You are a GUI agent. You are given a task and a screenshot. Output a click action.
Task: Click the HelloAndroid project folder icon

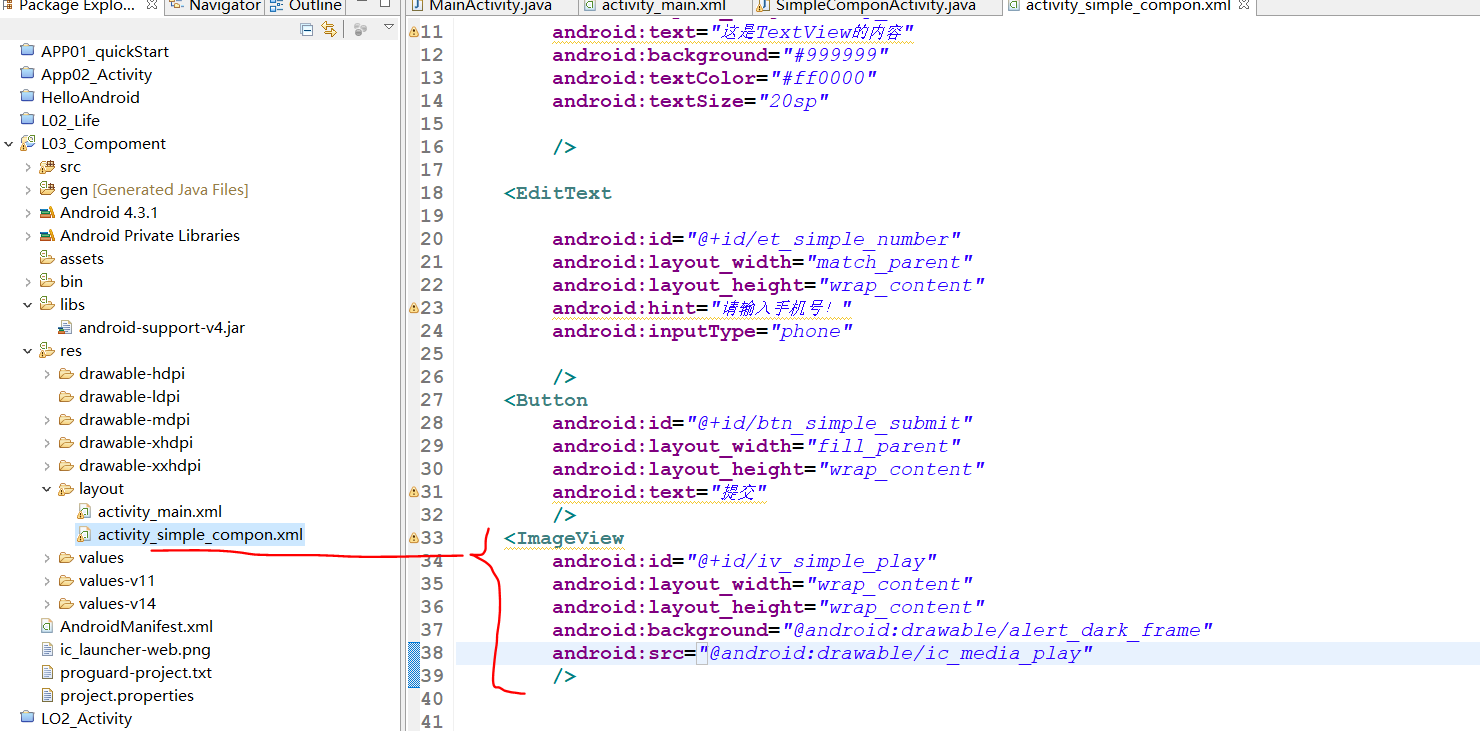point(28,97)
